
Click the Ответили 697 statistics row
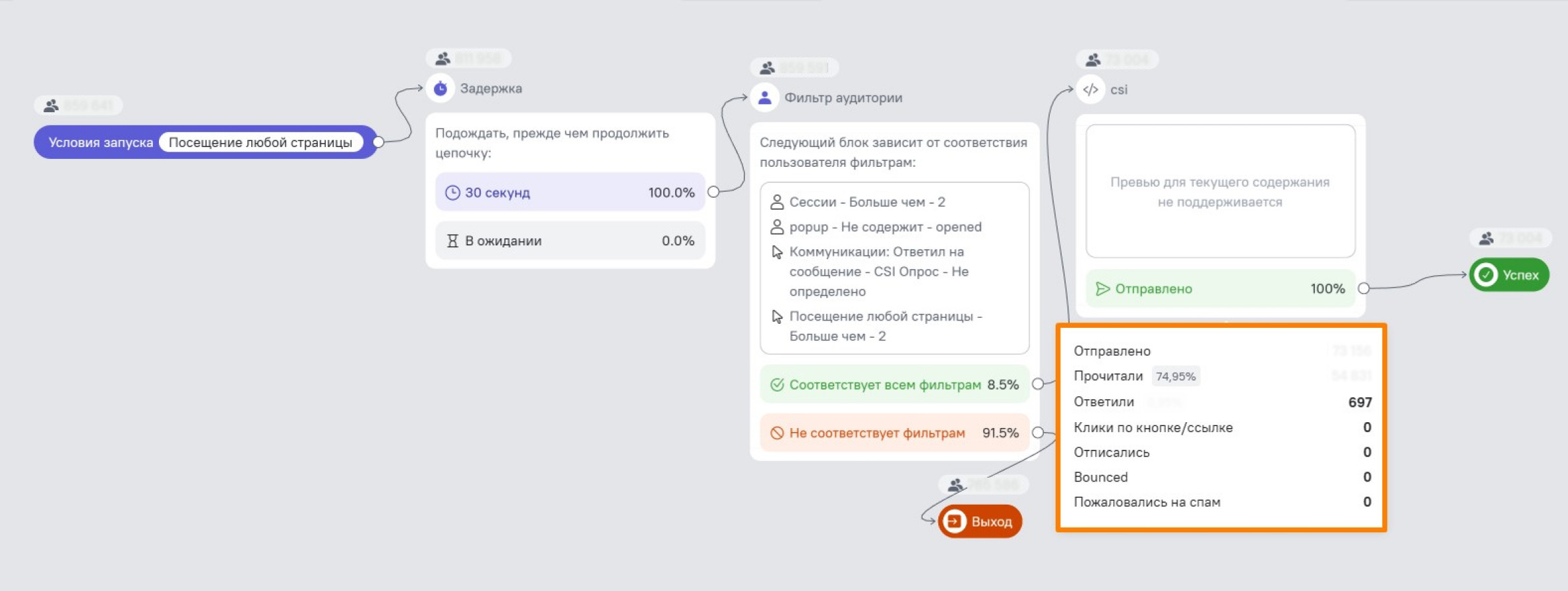[1222, 402]
